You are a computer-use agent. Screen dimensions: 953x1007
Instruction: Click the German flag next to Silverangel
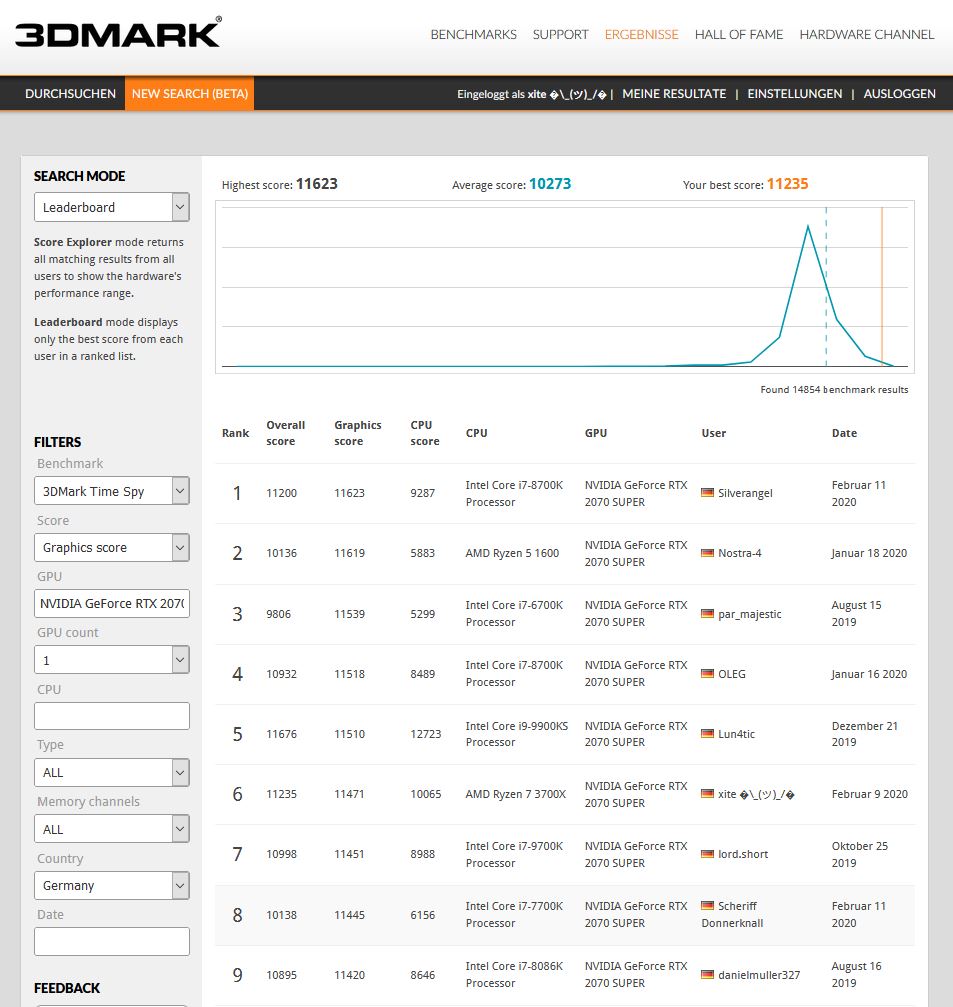click(x=707, y=493)
